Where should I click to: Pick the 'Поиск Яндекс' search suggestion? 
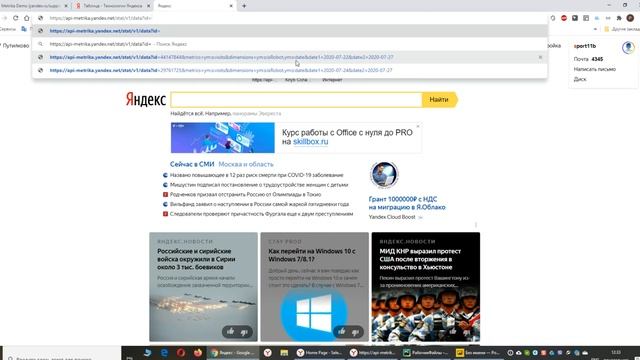290,44
